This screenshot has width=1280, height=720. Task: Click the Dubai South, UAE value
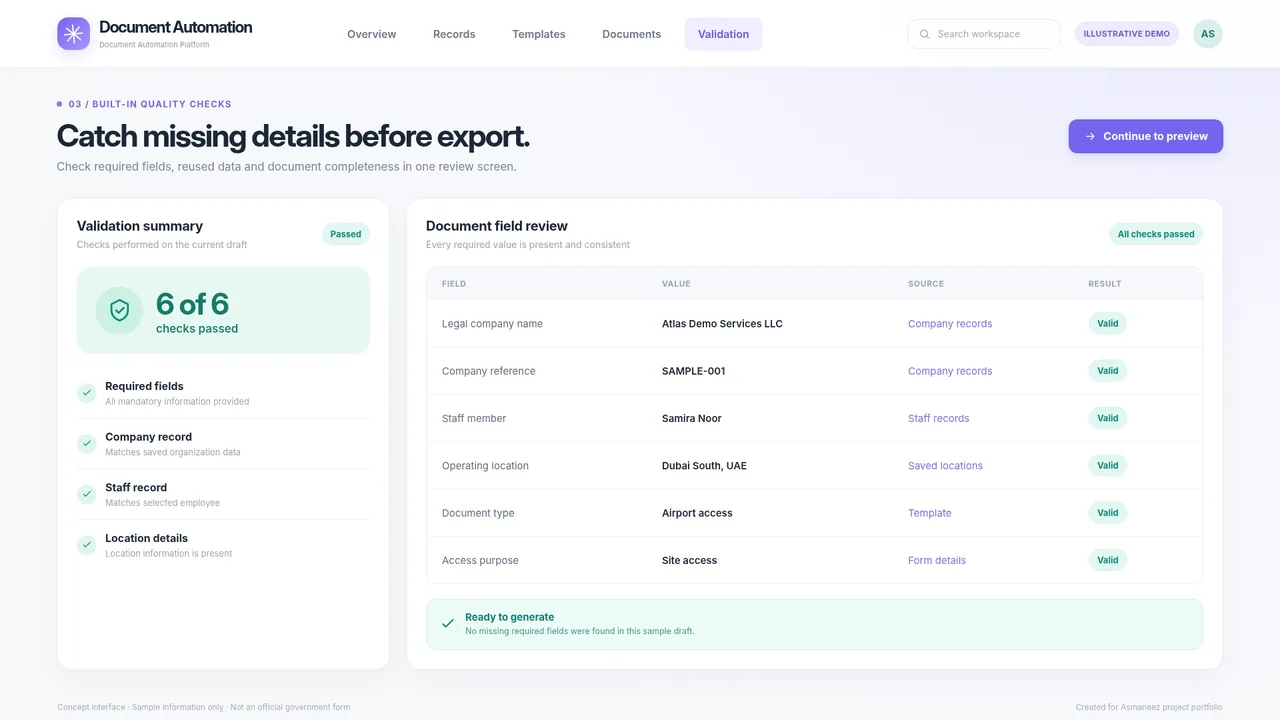pos(704,466)
